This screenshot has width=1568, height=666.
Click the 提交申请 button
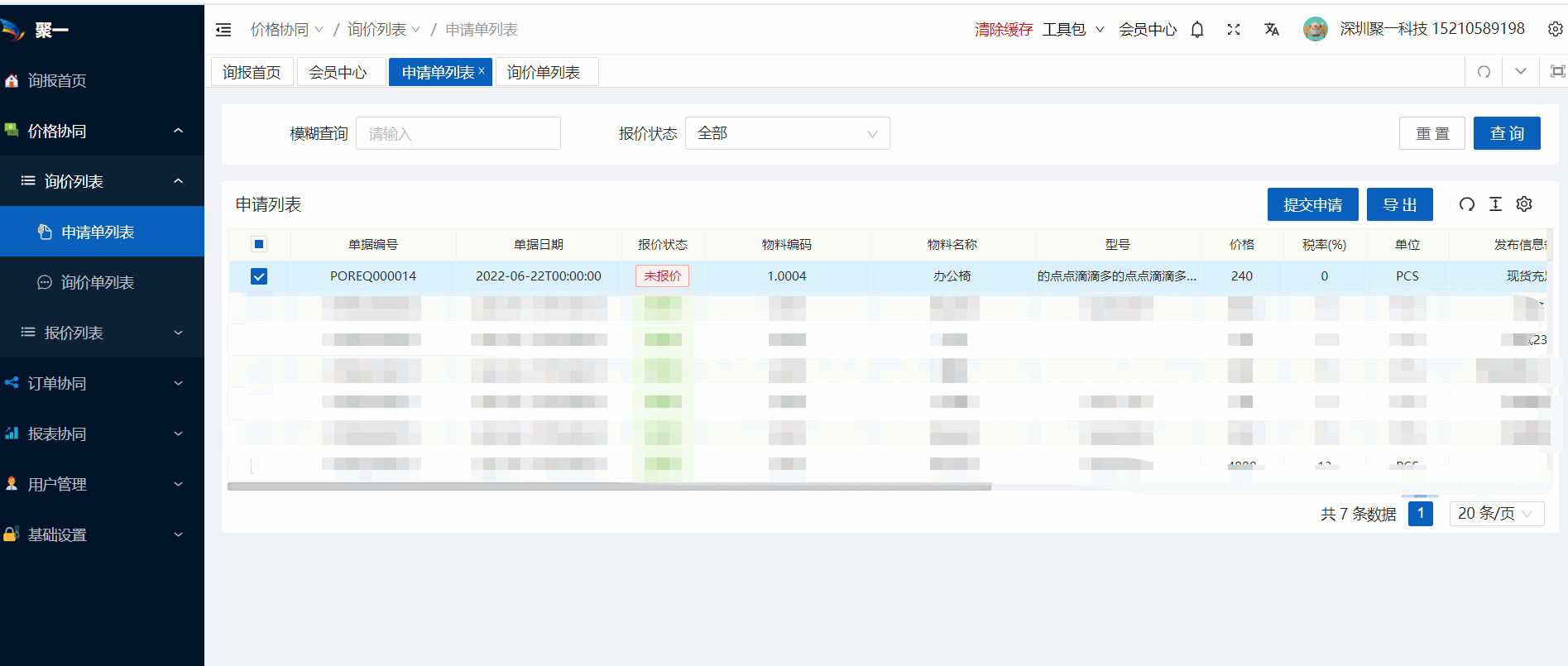coord(1312,204)
